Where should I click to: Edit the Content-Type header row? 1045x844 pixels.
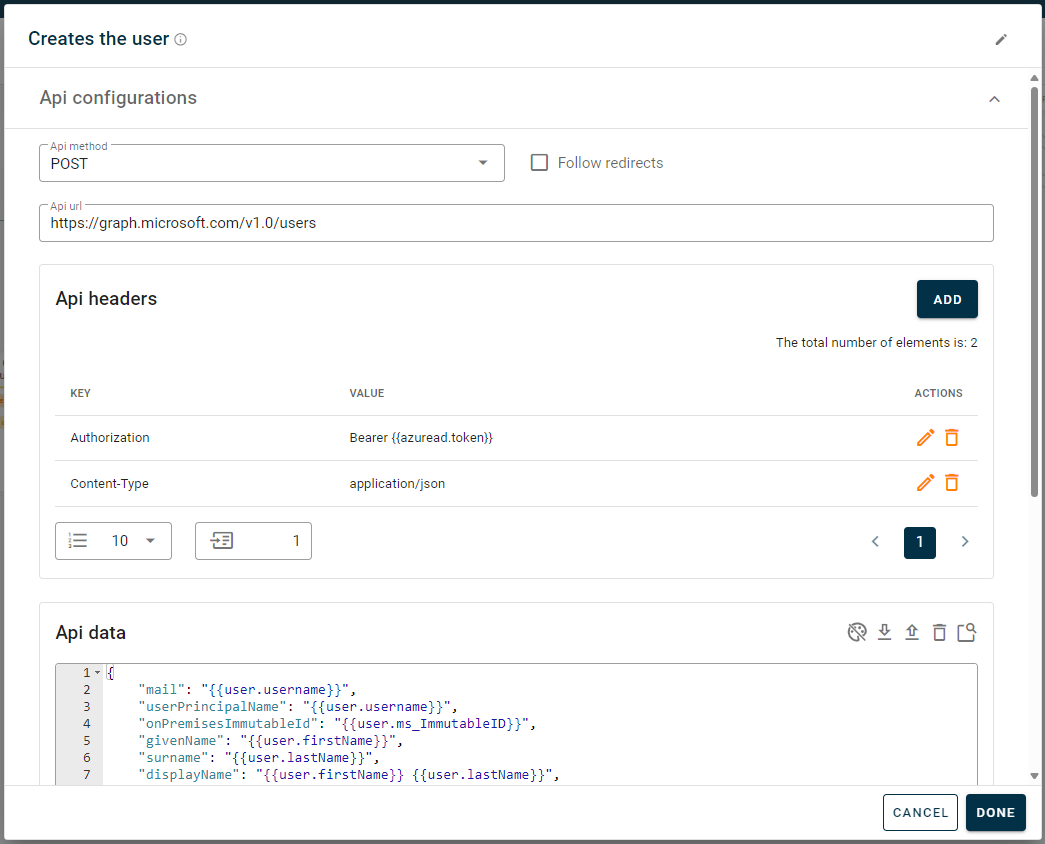(925, 483)
